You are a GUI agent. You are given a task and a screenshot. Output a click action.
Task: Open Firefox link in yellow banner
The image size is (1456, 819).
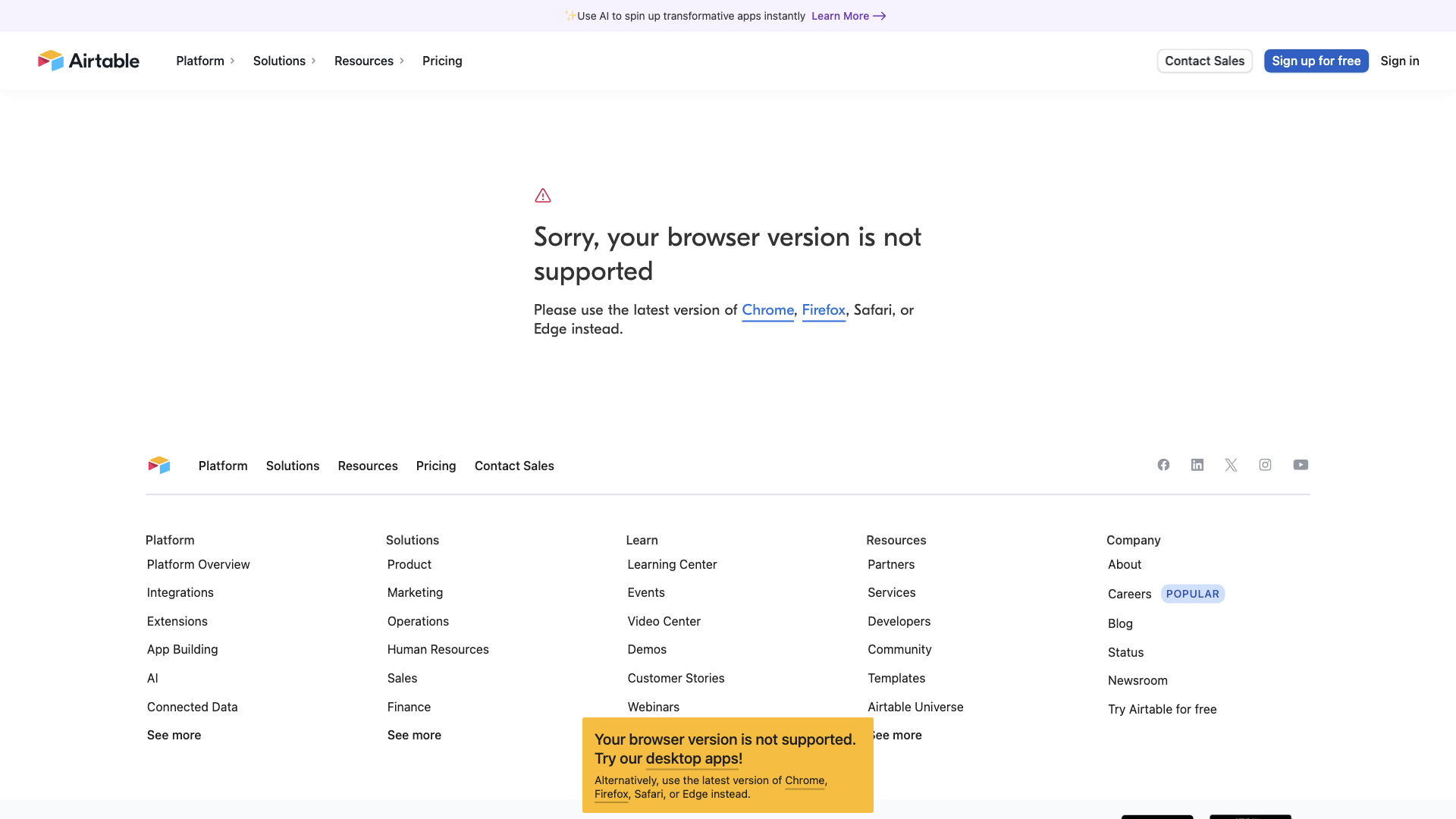point(611,794)
